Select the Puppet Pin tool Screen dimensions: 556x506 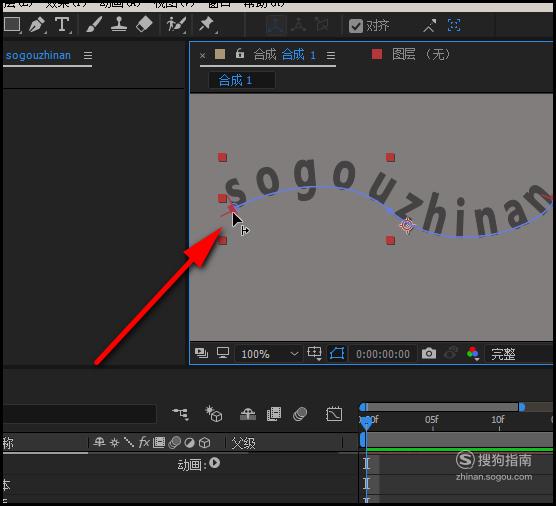pos(206,25)
